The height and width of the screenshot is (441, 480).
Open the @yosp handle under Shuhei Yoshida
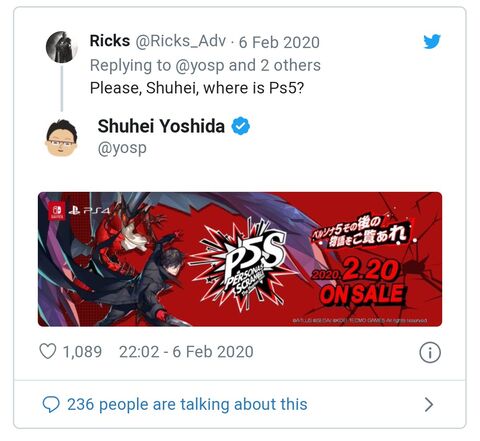(122, 148)
